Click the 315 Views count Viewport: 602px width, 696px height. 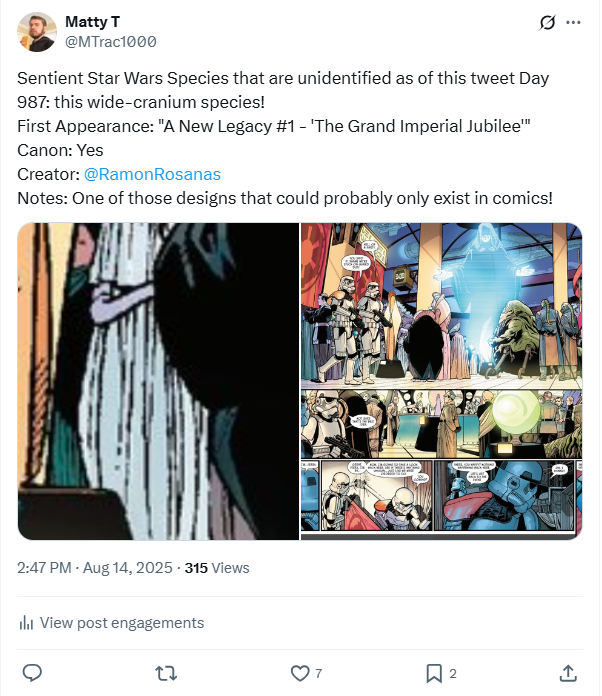pos(217,568)
